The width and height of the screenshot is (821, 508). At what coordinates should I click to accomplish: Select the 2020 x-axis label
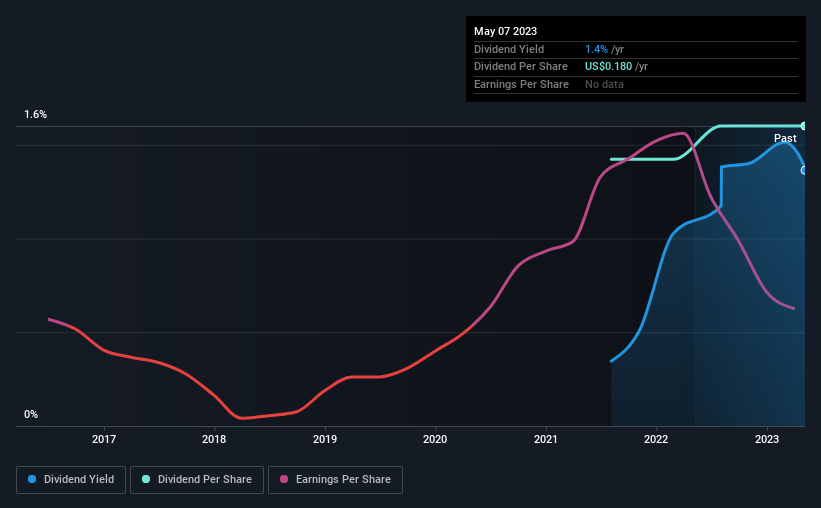point(435,439)
